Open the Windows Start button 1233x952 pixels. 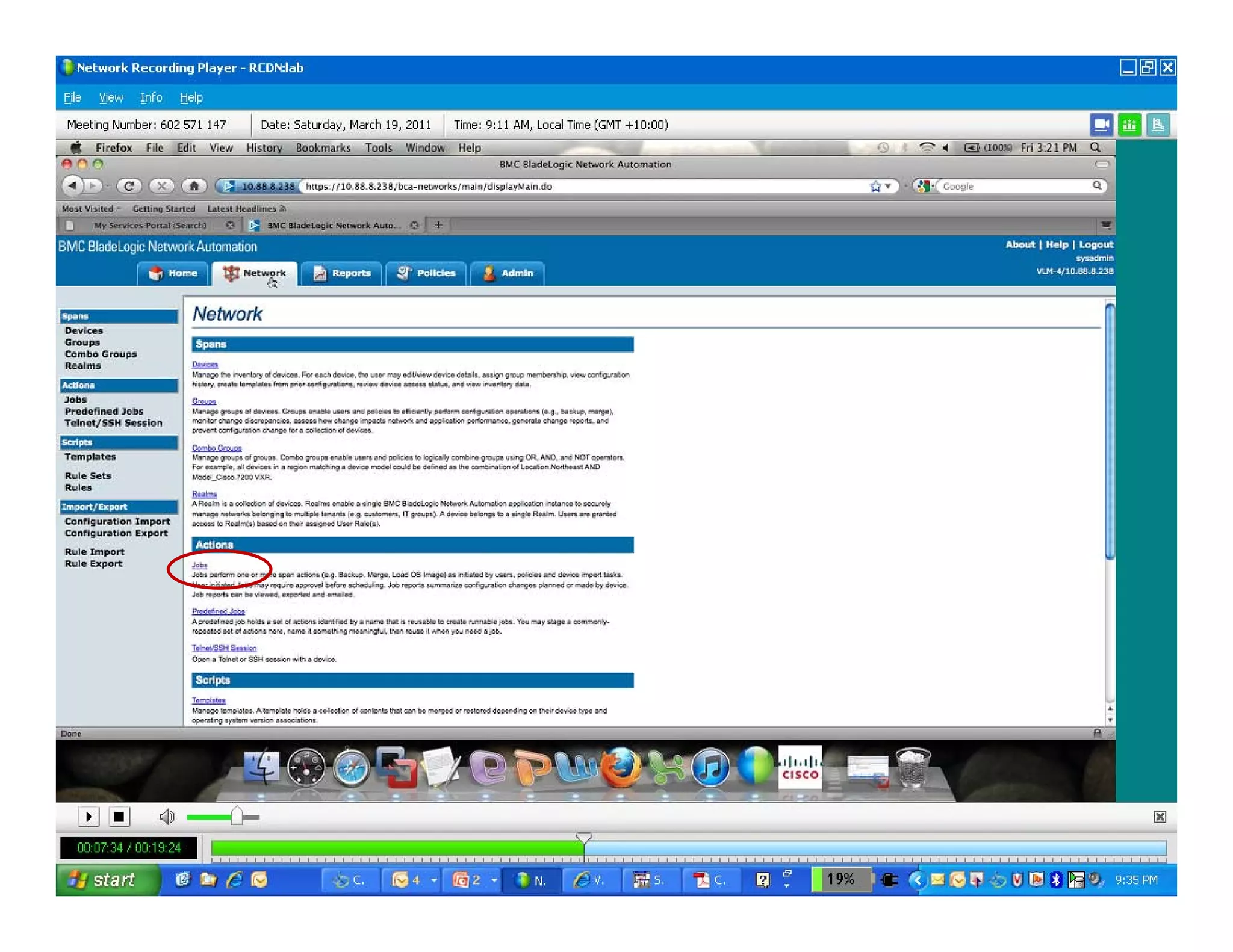(x=107, y=880)
